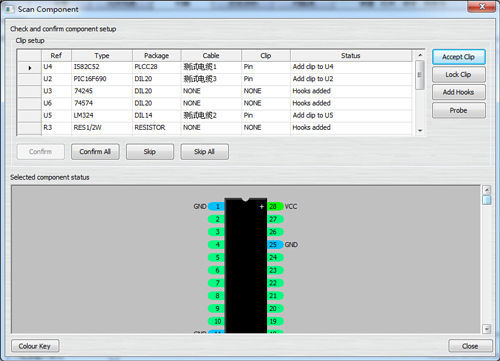Click the Clip column header
Screen dimensions: 500x361
point(266,56)
